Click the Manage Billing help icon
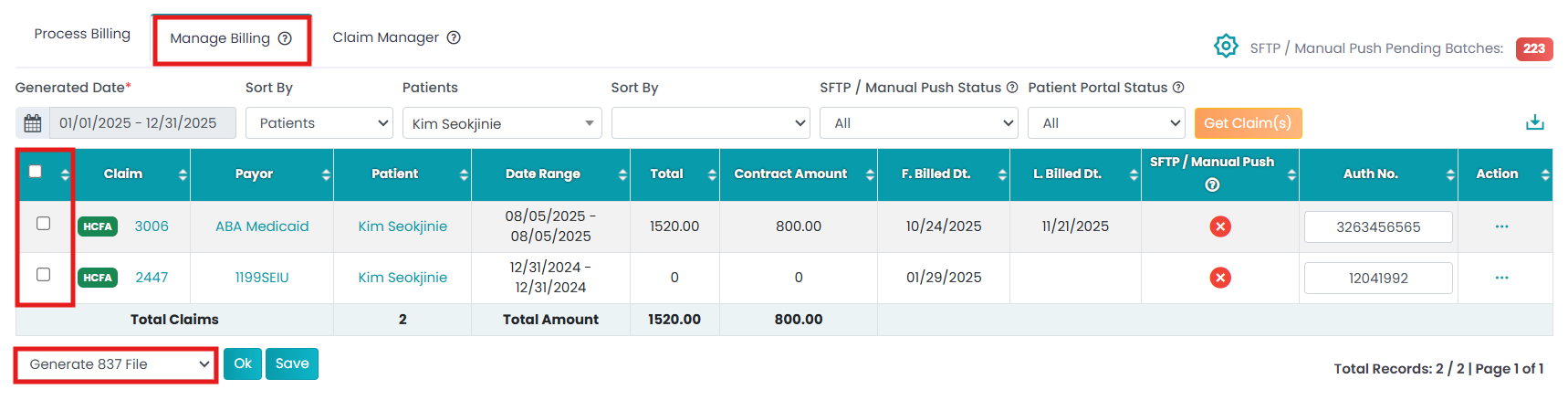This screenshot has height=400, width=1568. tap(285, 38)
